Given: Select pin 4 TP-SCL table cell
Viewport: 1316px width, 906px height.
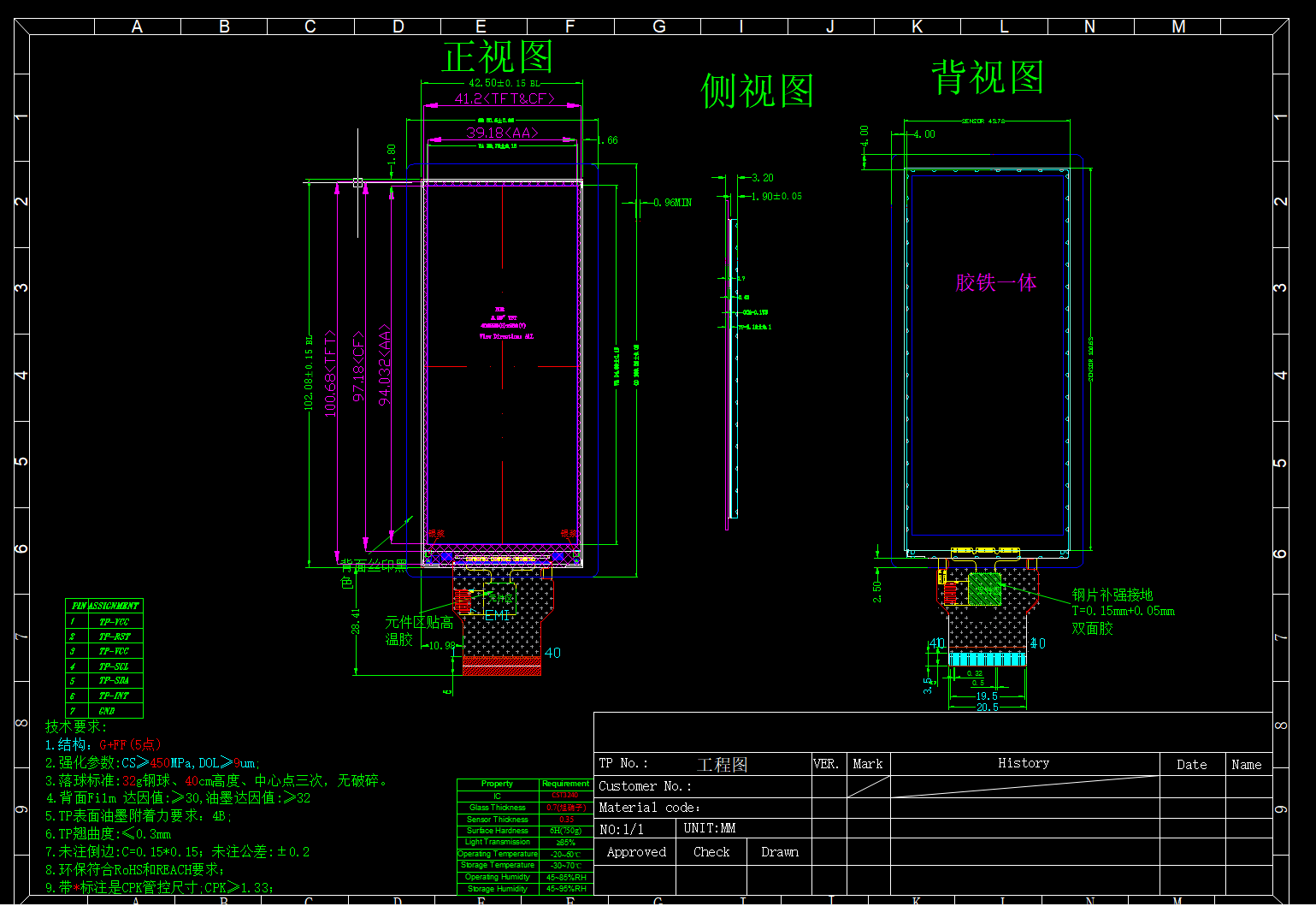Looking at the screenshot, I should click(115, 666).
